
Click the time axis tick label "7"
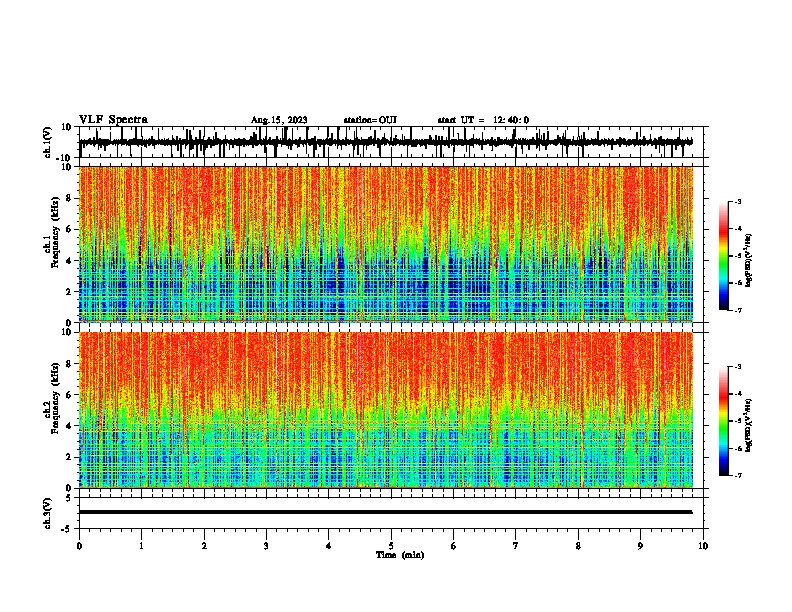[x=516, y=546]
